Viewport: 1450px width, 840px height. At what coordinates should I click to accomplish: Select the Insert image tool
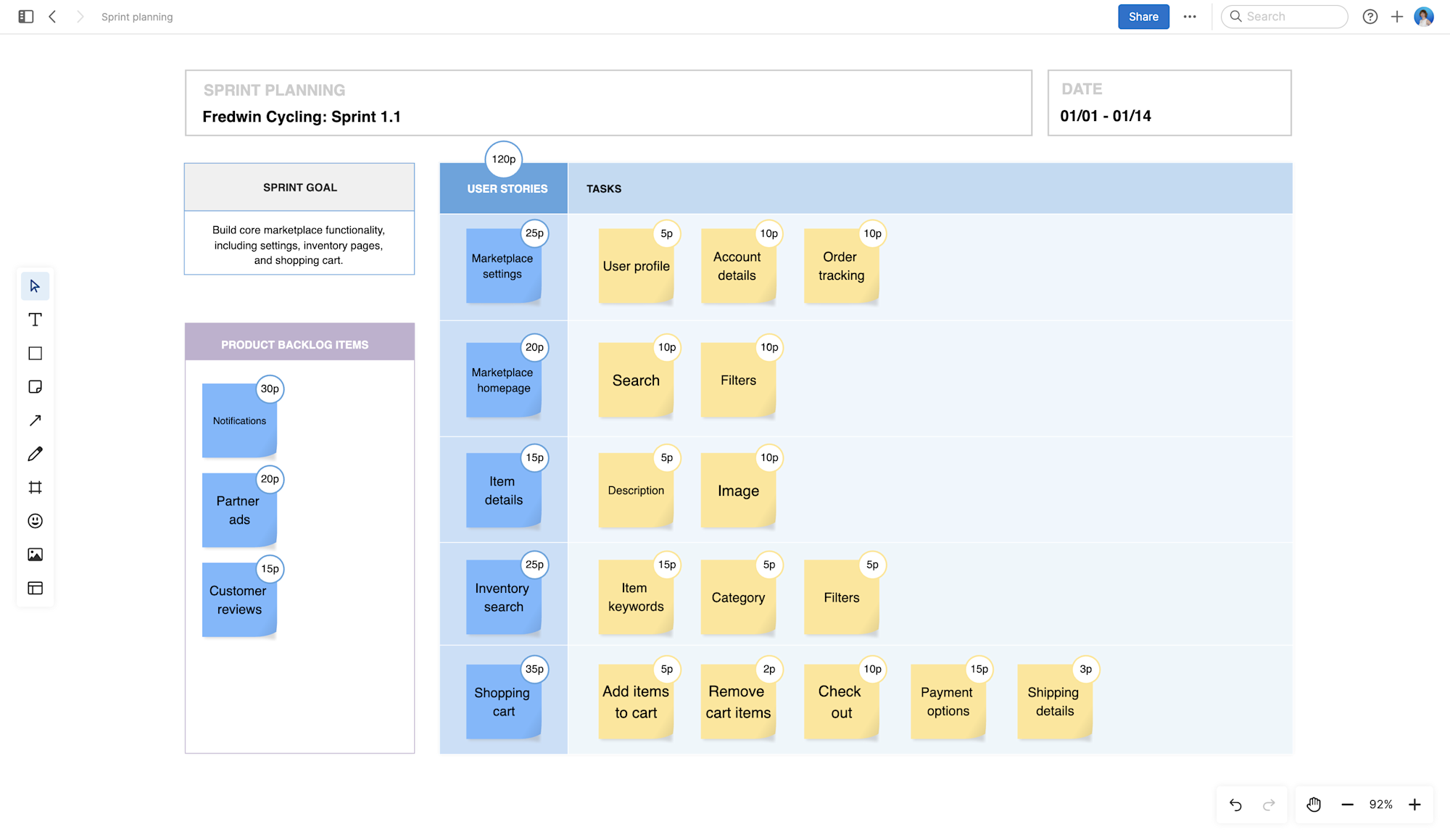pos(35,554)
